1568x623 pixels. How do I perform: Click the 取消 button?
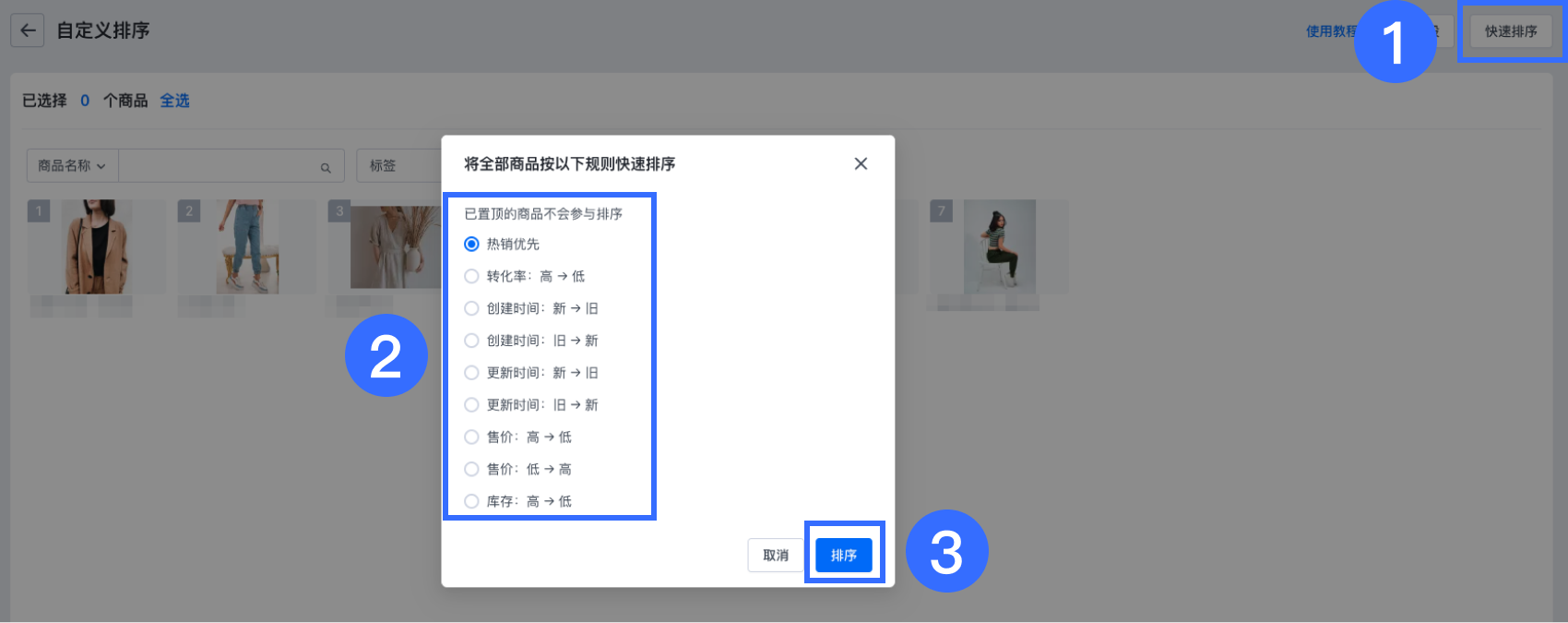tap(775, 556)
